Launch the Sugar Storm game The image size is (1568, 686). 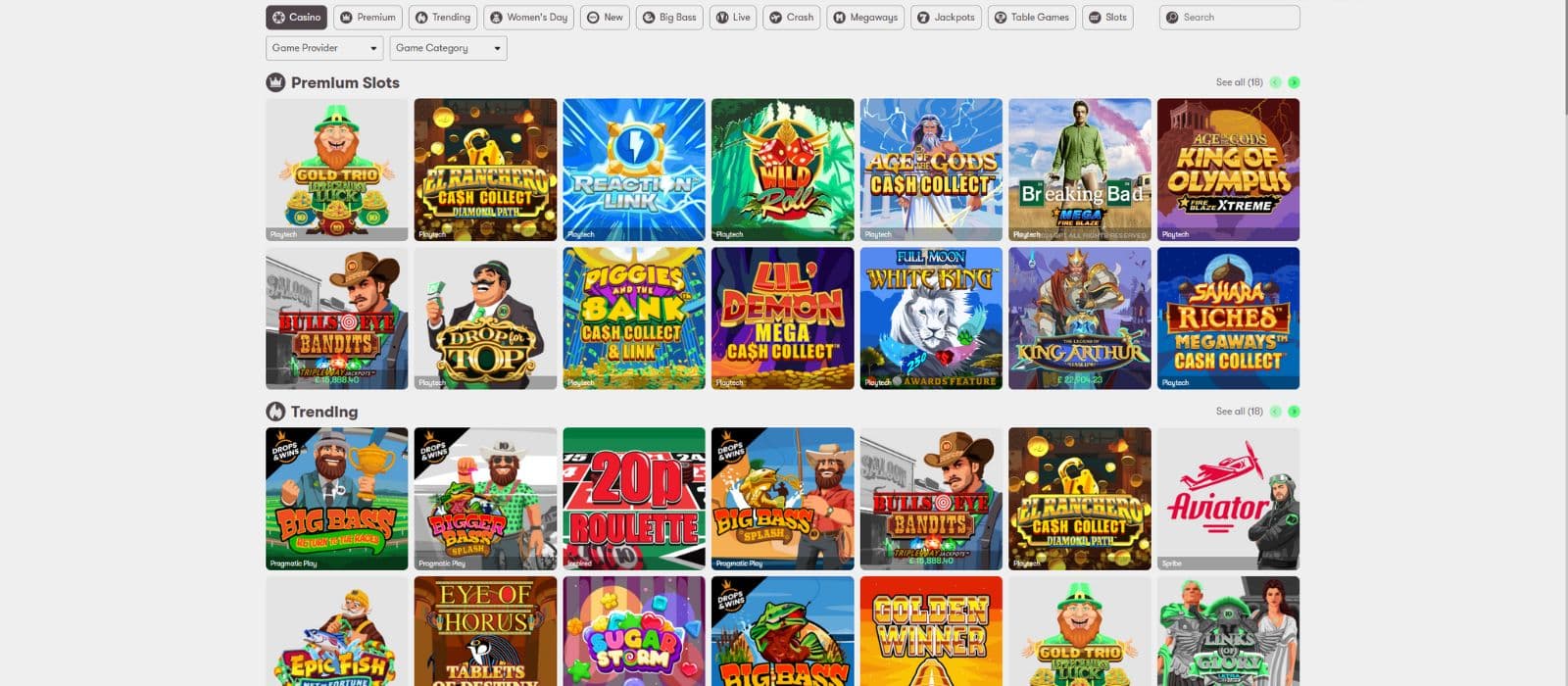point(634,631)
